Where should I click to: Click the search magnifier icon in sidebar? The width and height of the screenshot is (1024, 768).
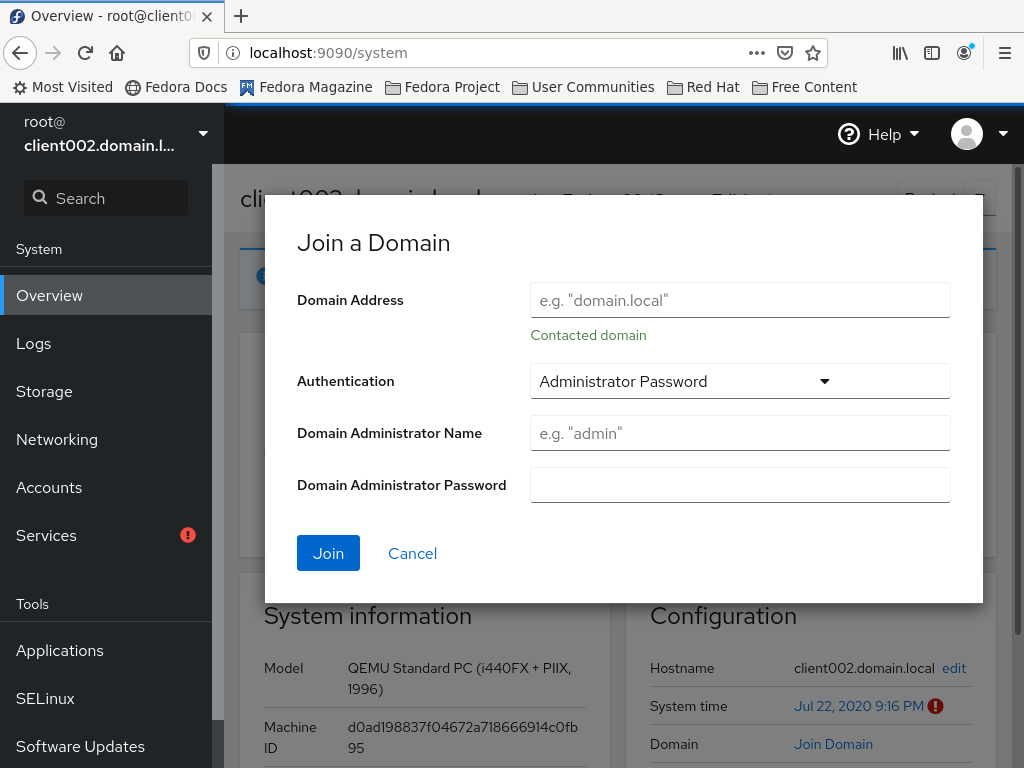40,197
